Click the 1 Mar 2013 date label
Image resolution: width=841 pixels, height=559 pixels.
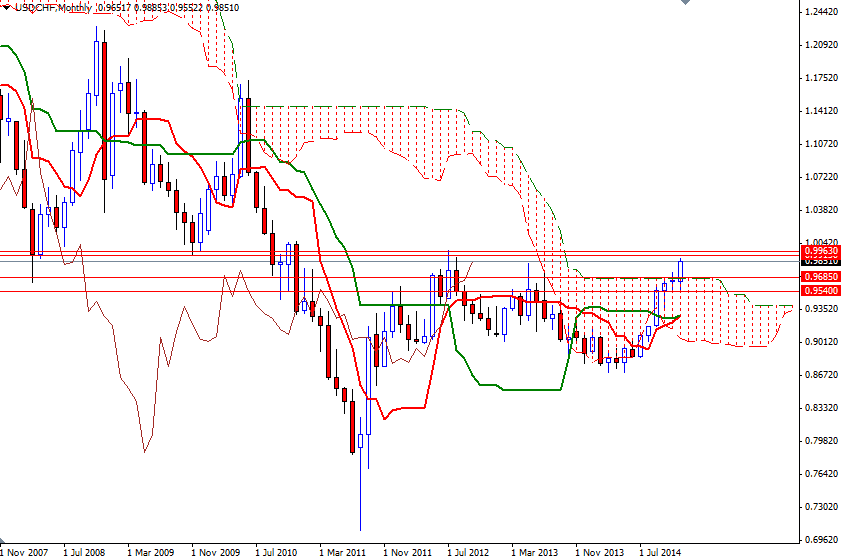tap(534, 552)
